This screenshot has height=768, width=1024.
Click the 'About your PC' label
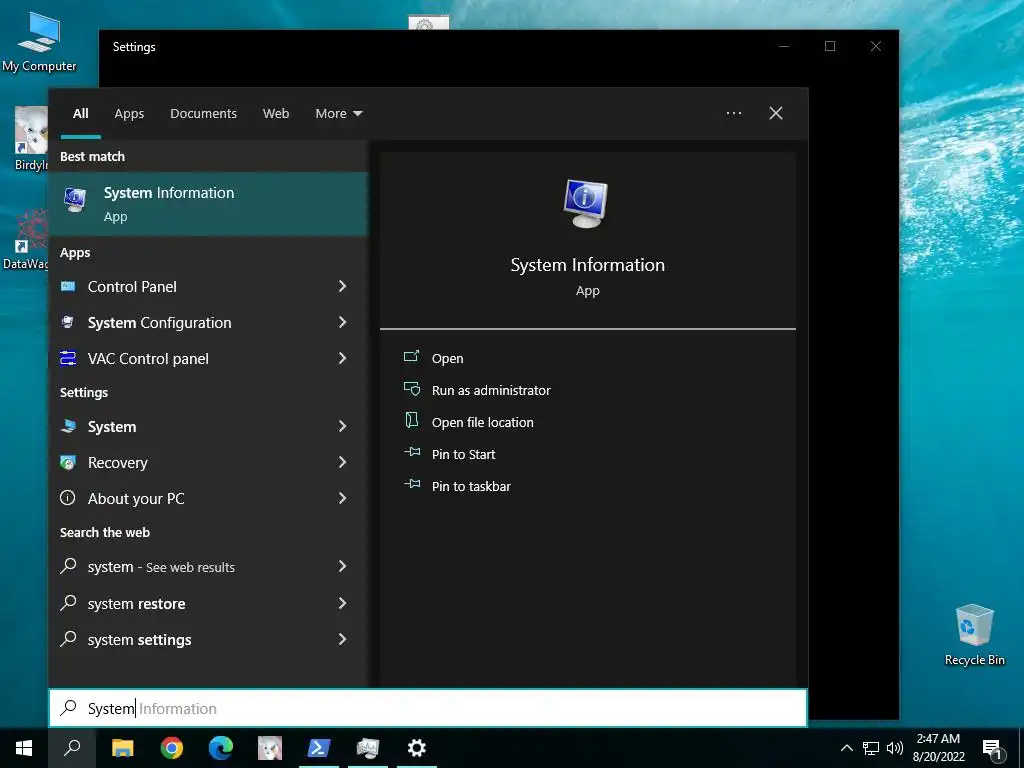click(136, 499)
